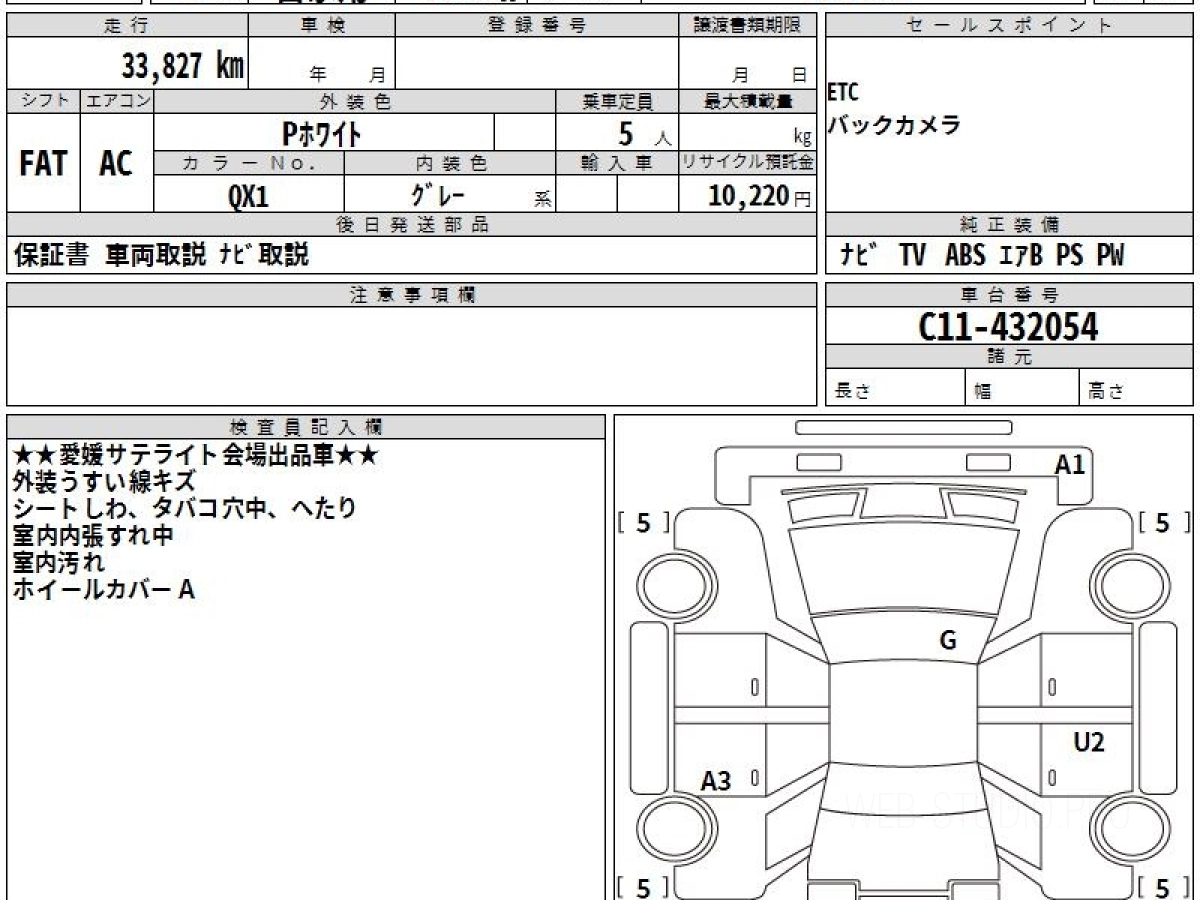This screenshot has height=900, width=1200.
Task: Select the 室内汚れ note line
Action: click(58, 562)
